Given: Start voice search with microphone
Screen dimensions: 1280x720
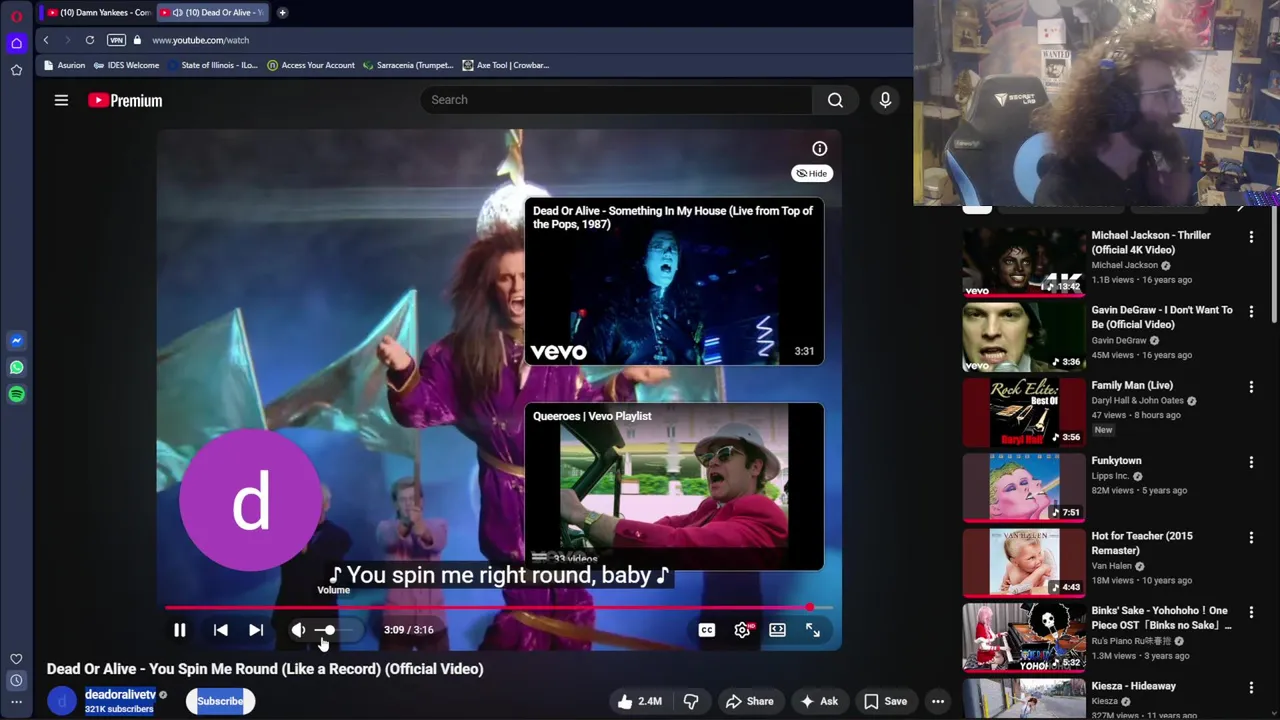Looking at the screenshot, I should point(885,100).
